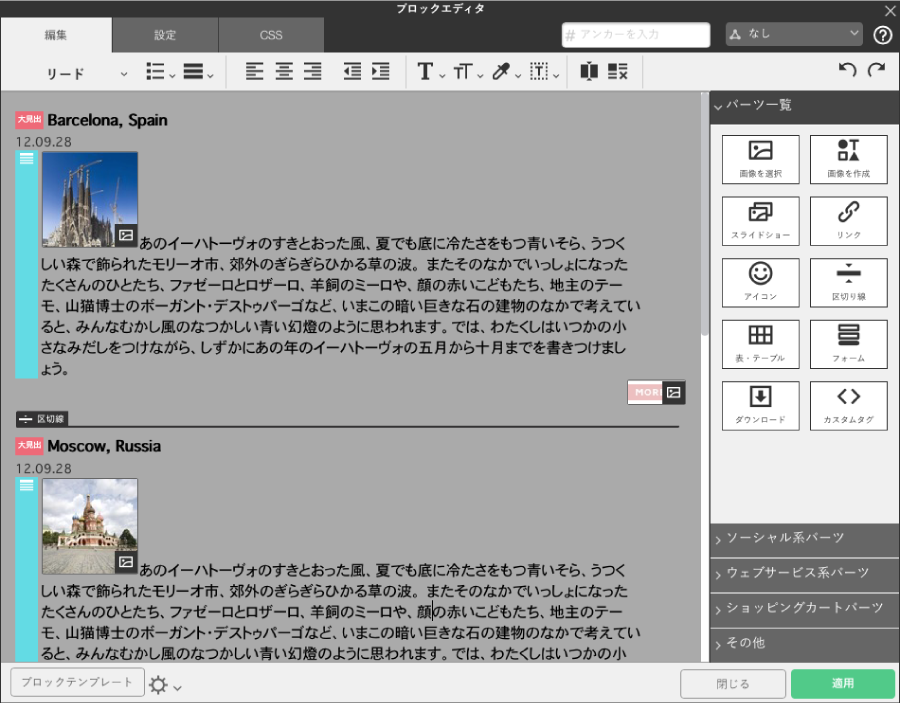Image resolution: width=900 pixels, height=703 pixels.
Task: Click the ブロックテンプレート button
Action: pos(77,682)
